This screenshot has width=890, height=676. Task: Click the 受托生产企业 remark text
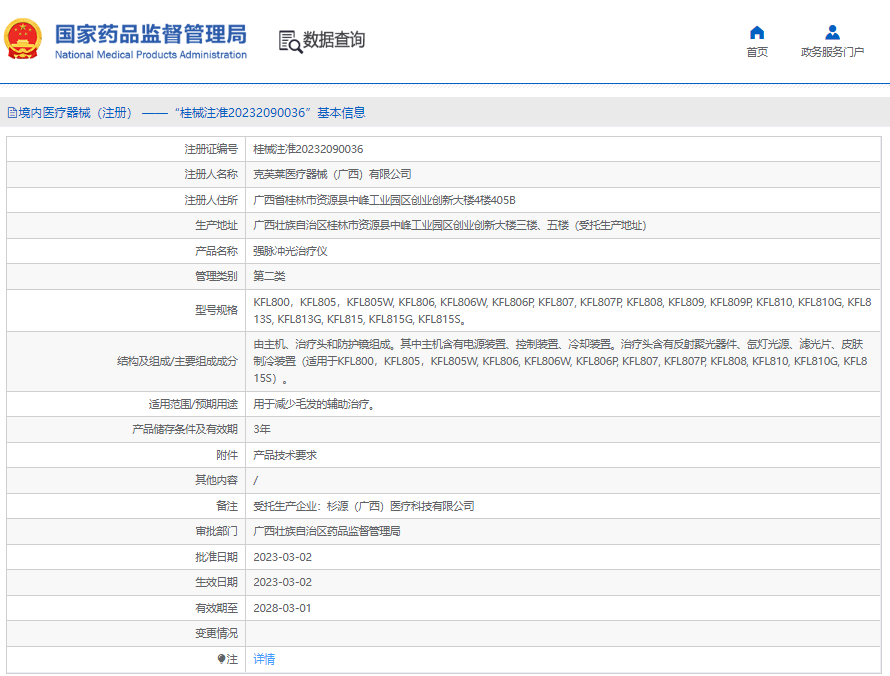click(x=364, y=506)
